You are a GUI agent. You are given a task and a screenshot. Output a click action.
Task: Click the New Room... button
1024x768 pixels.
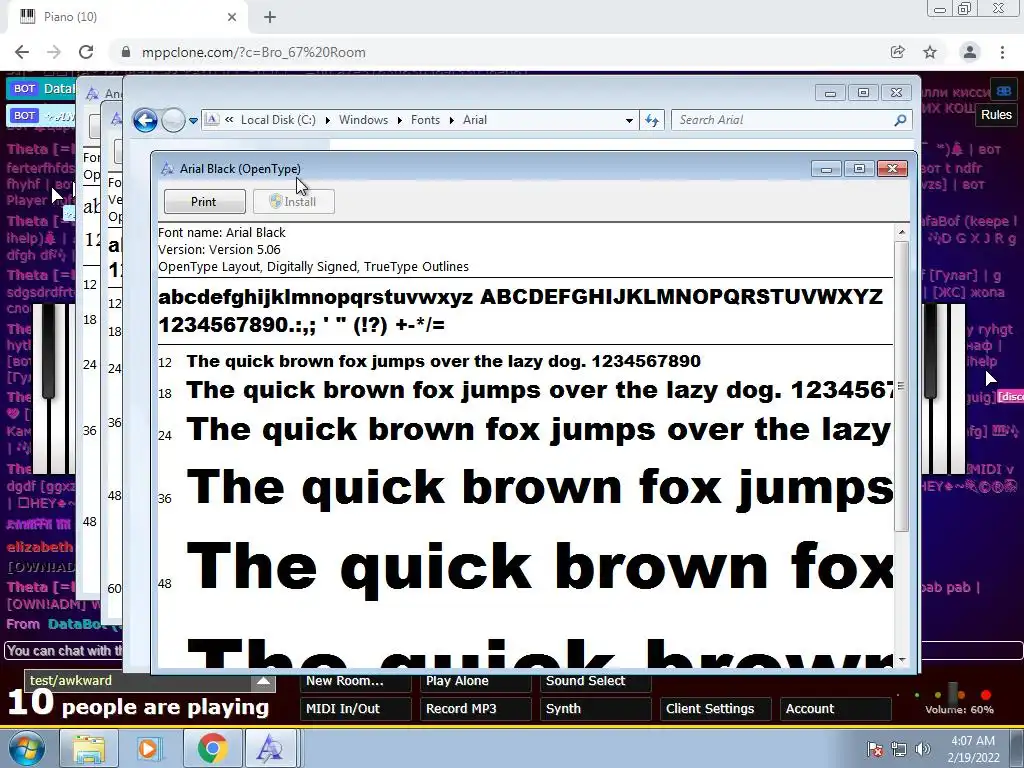point(355,681)
